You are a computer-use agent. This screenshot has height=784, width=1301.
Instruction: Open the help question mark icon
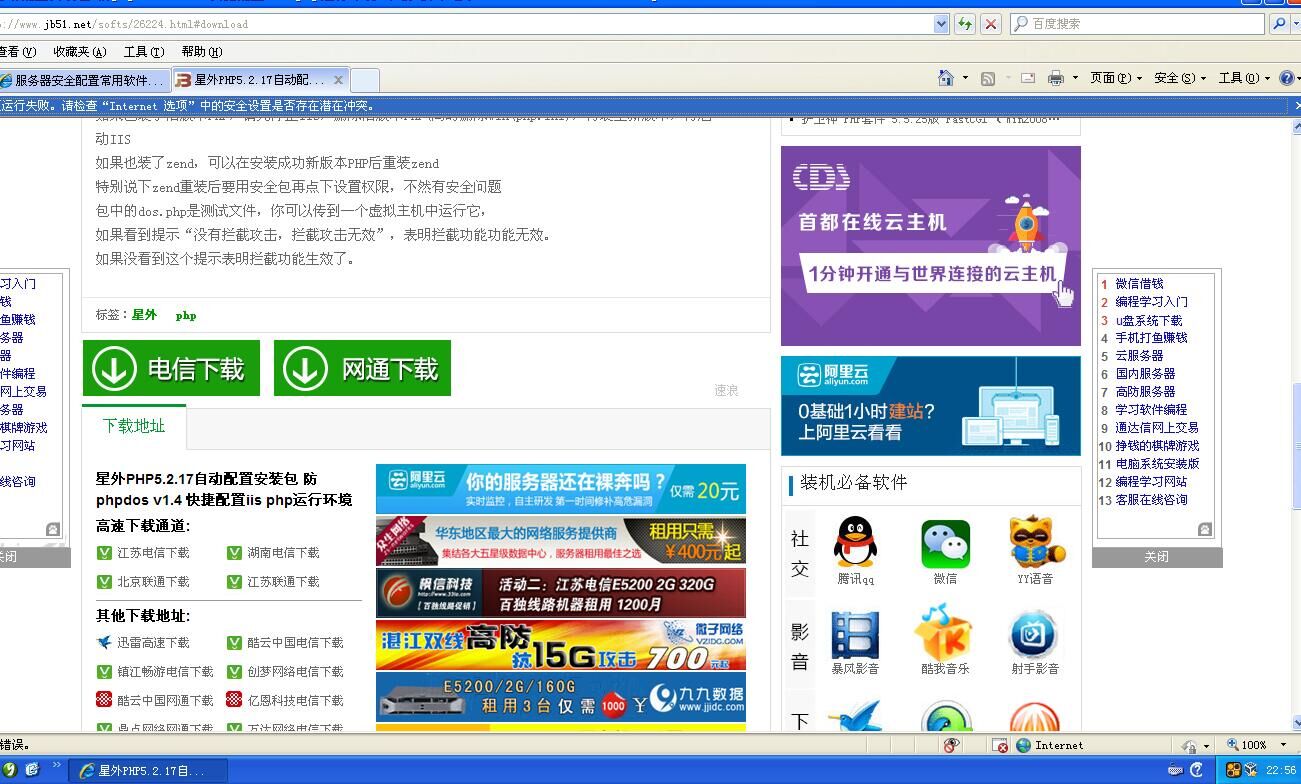[1287, 78]
